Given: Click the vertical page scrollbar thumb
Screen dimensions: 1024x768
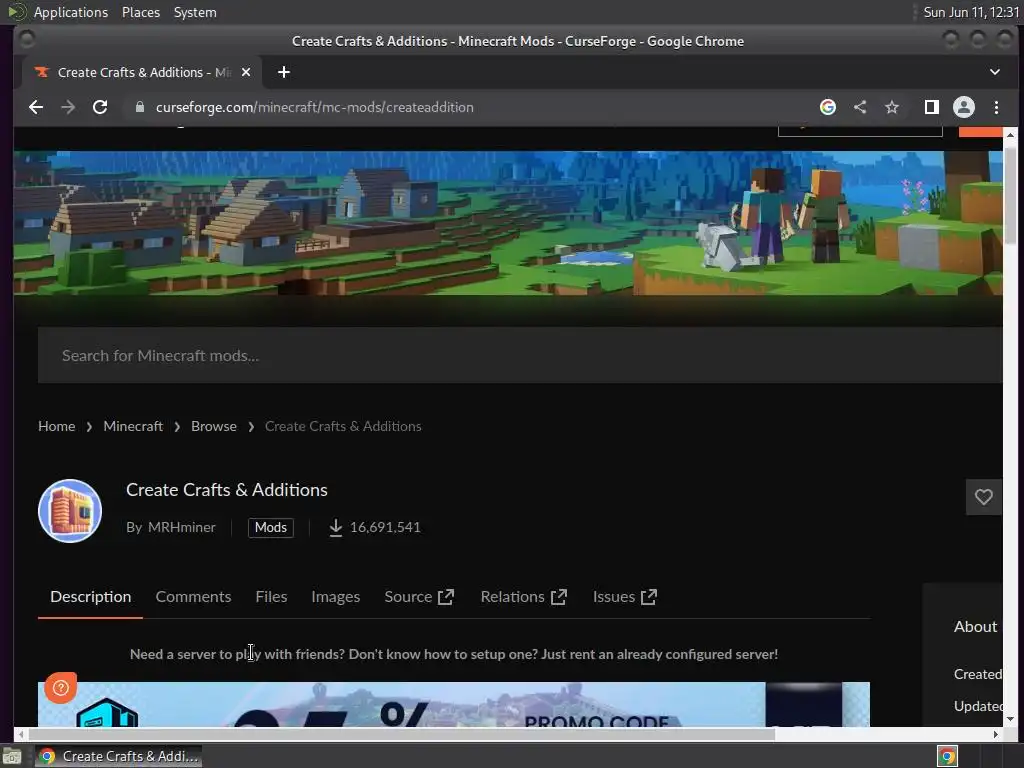Looking at the screenshot, I should point(1010,196).
